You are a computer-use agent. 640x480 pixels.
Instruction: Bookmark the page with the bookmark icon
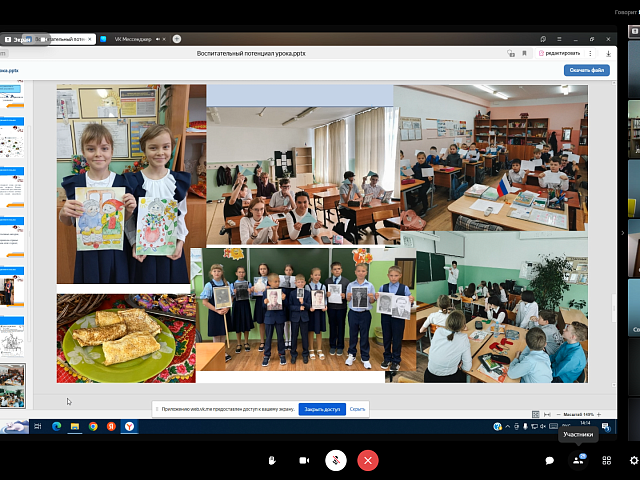point(524,53)
